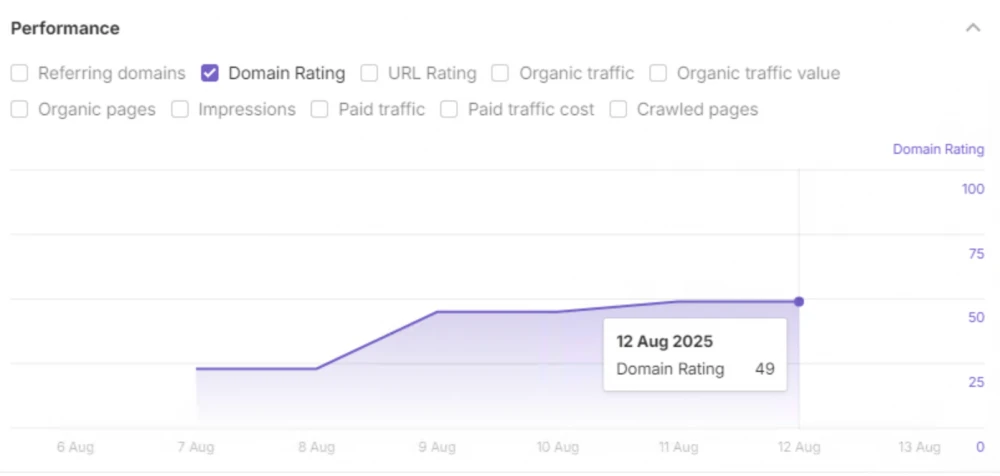Click the 12 Aug 2025 tooltip date
Screen dimensions: 1000x476
click(665, 341)
